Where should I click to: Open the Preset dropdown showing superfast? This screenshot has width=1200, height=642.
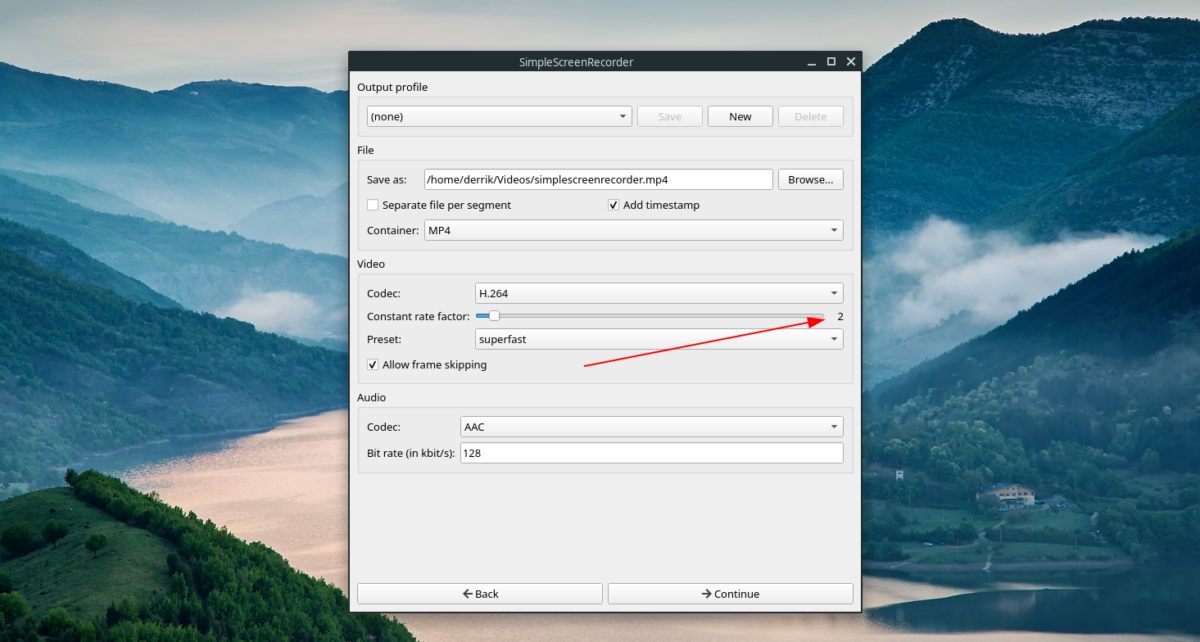[659, 340]
